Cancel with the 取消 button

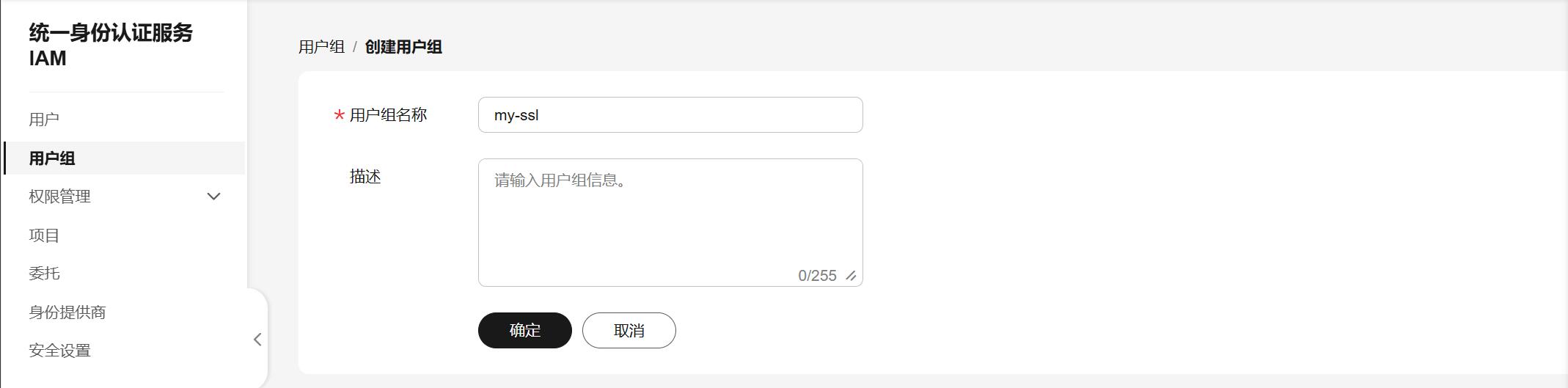pos(629,331)
